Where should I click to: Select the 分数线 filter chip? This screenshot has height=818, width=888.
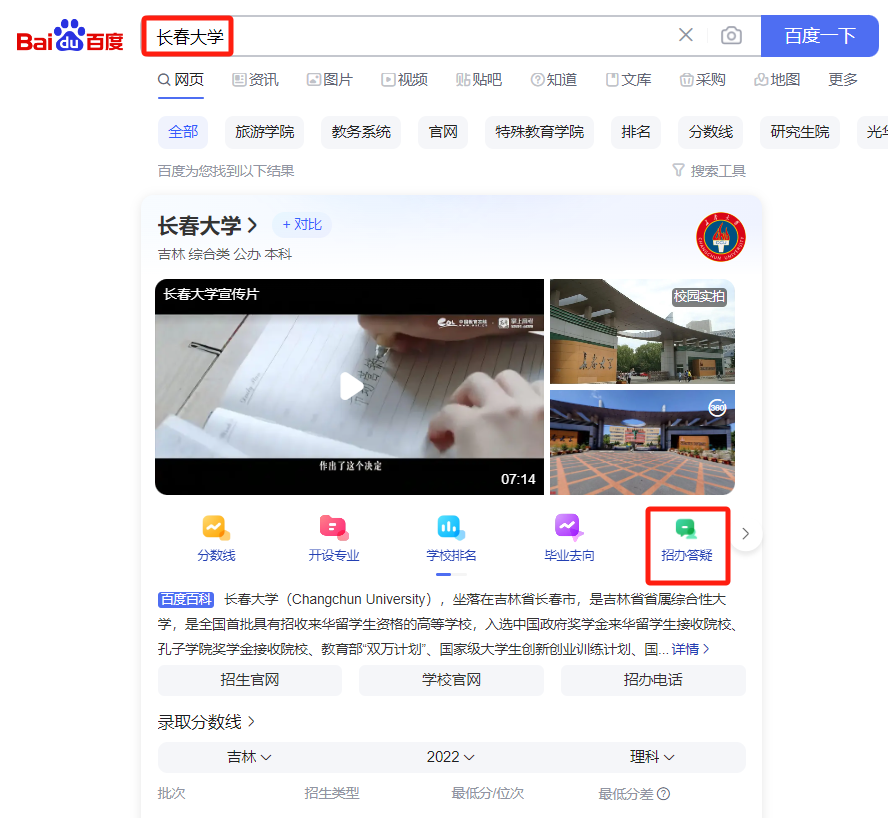[x=711, y=133]
